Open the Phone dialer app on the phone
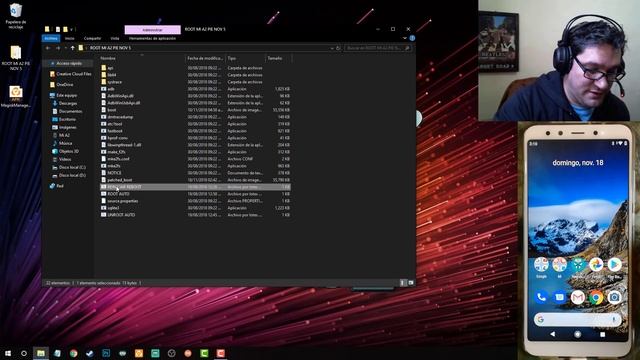This screenshot has width=640, height=360. pos(541,297)
